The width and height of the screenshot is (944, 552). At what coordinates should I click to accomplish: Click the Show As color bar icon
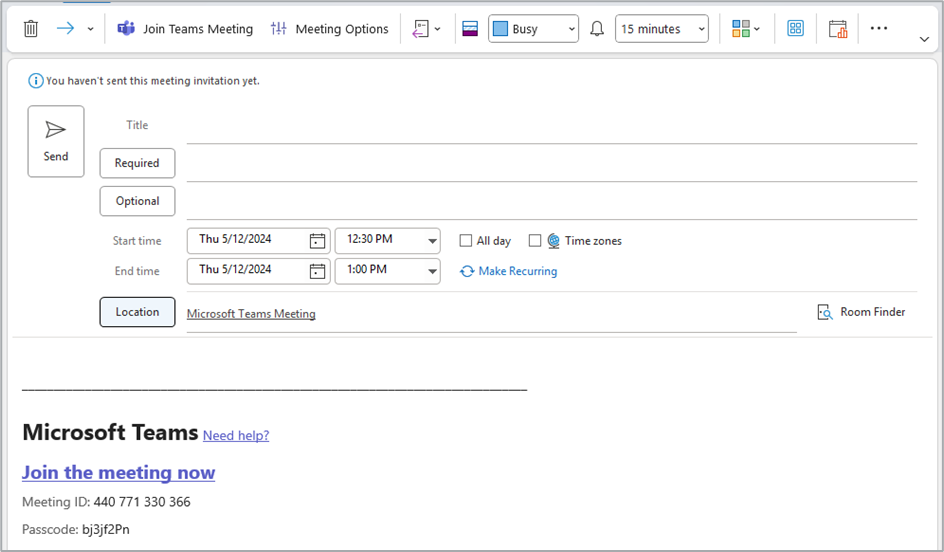[x=470, y=29]
